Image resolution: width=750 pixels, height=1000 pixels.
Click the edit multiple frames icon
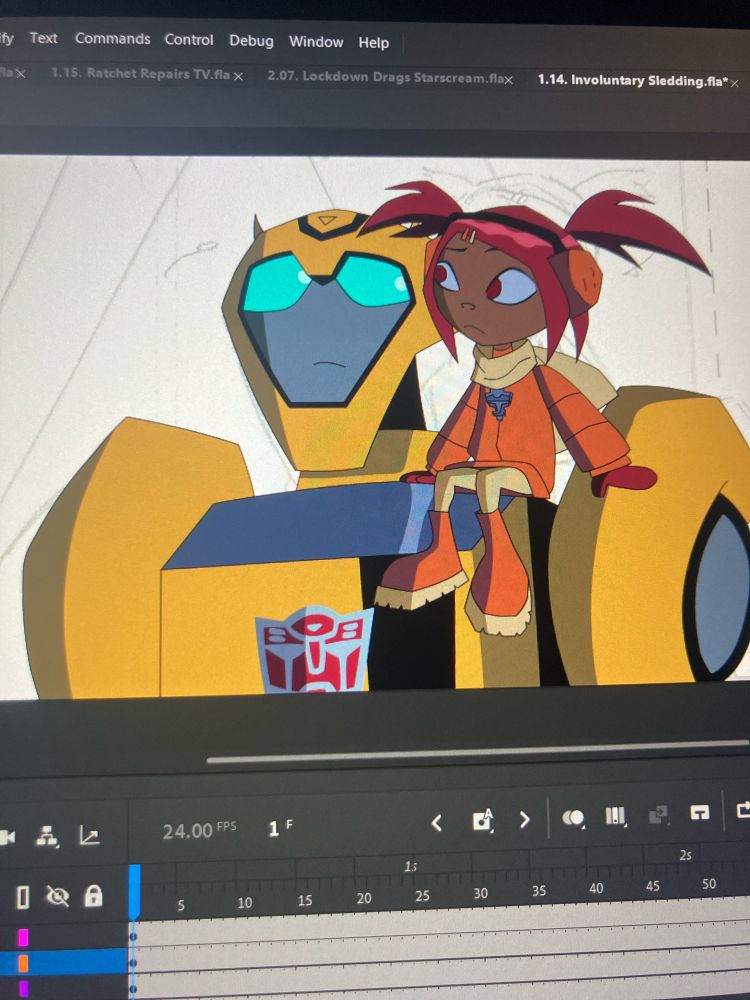pyautogui.click(x=615, y=816)
